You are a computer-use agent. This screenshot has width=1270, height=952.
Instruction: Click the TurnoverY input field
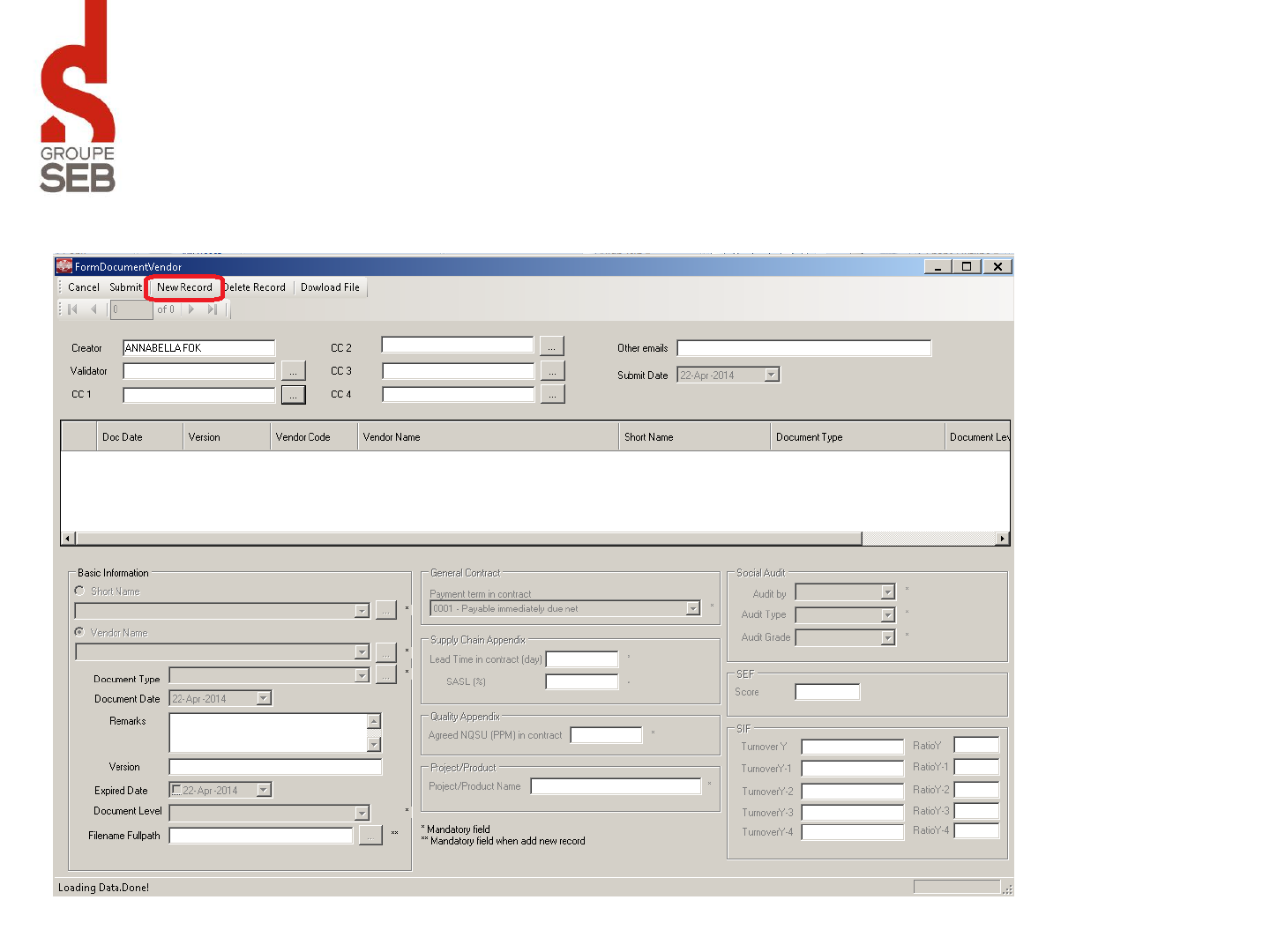coord(852,747)
